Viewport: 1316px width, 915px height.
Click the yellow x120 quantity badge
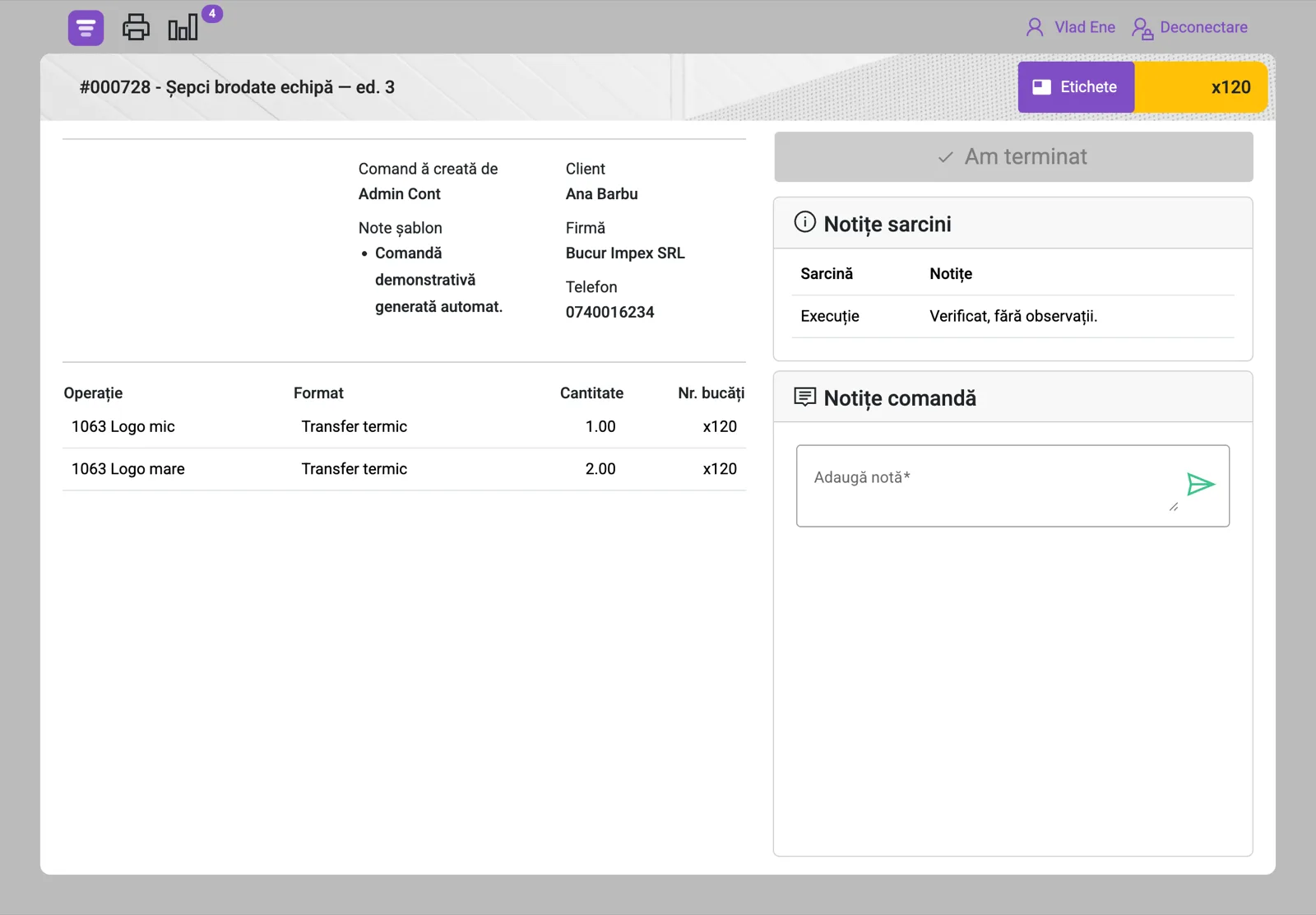[1201, 87]
